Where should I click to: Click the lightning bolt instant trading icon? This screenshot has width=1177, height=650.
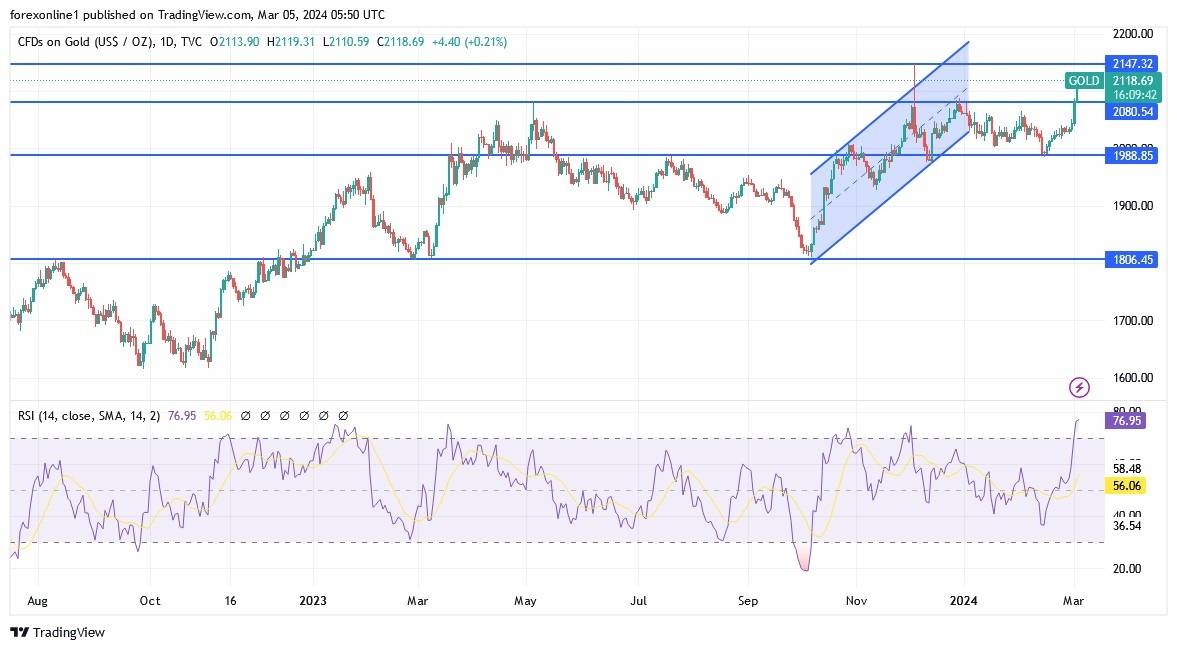[x=1079, y=387]
